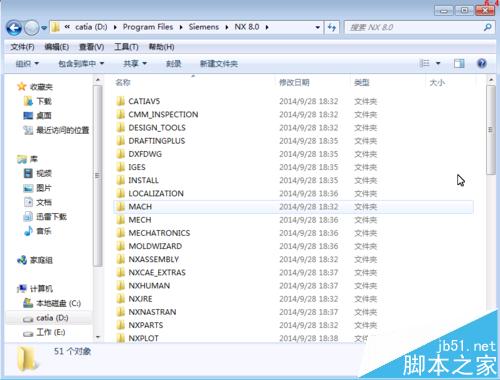
Task: Select the DESIGN_TOOLS folder icon
Action: [121, 127]
